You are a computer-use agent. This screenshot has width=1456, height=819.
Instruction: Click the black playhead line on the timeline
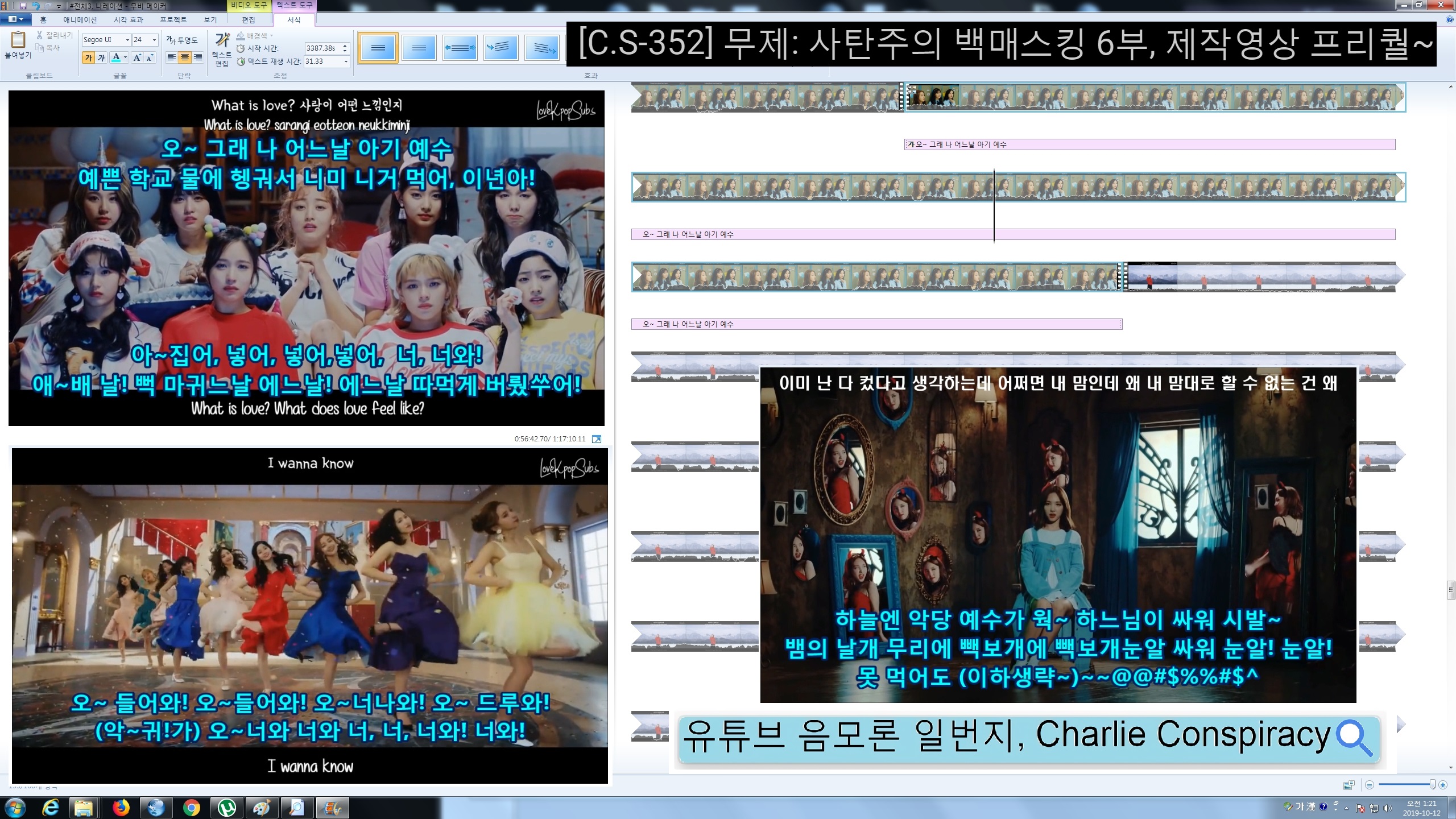click(x=994, y=206)
